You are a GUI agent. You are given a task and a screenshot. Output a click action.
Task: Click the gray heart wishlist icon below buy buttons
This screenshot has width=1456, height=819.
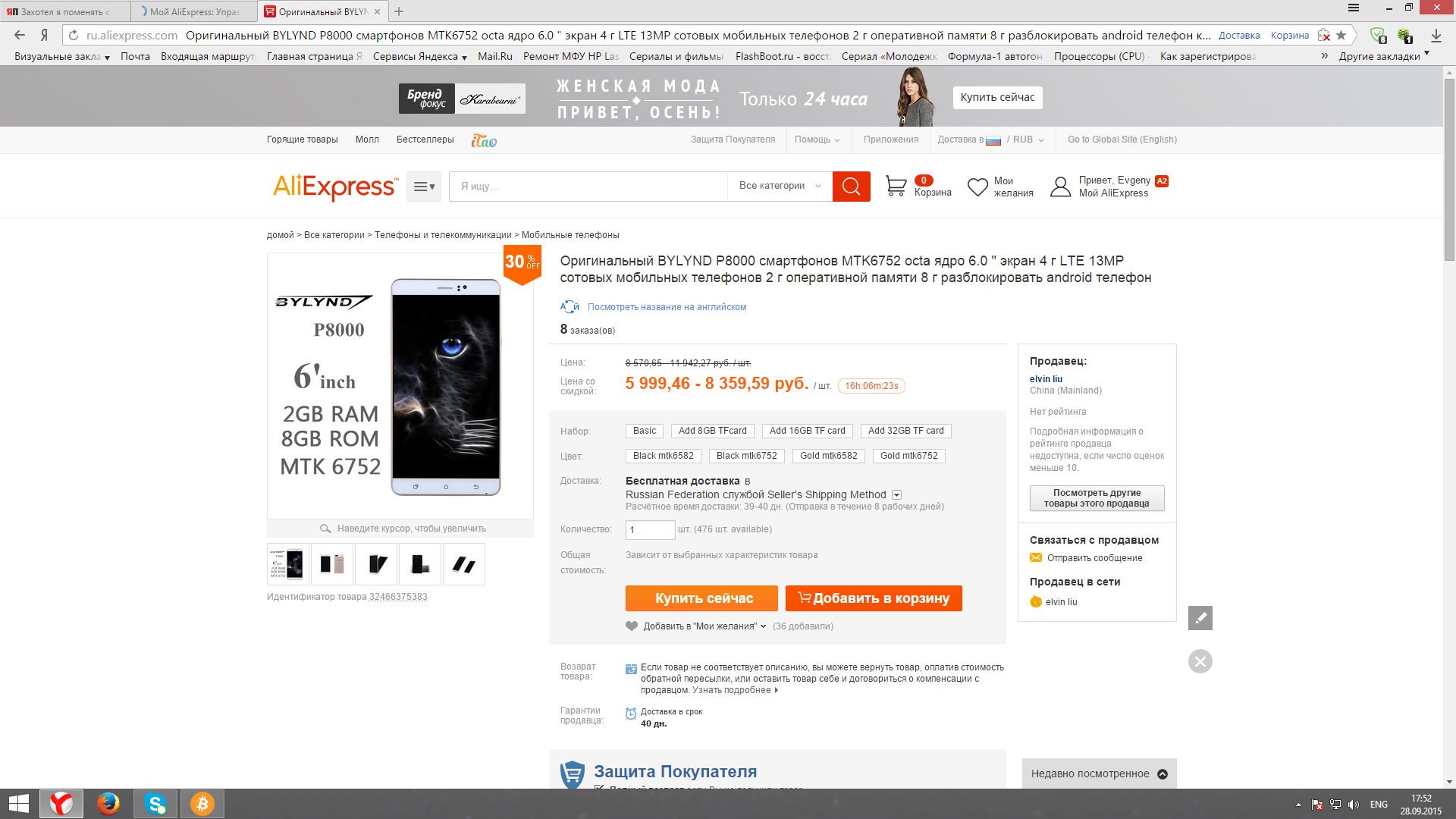point(632,626)
